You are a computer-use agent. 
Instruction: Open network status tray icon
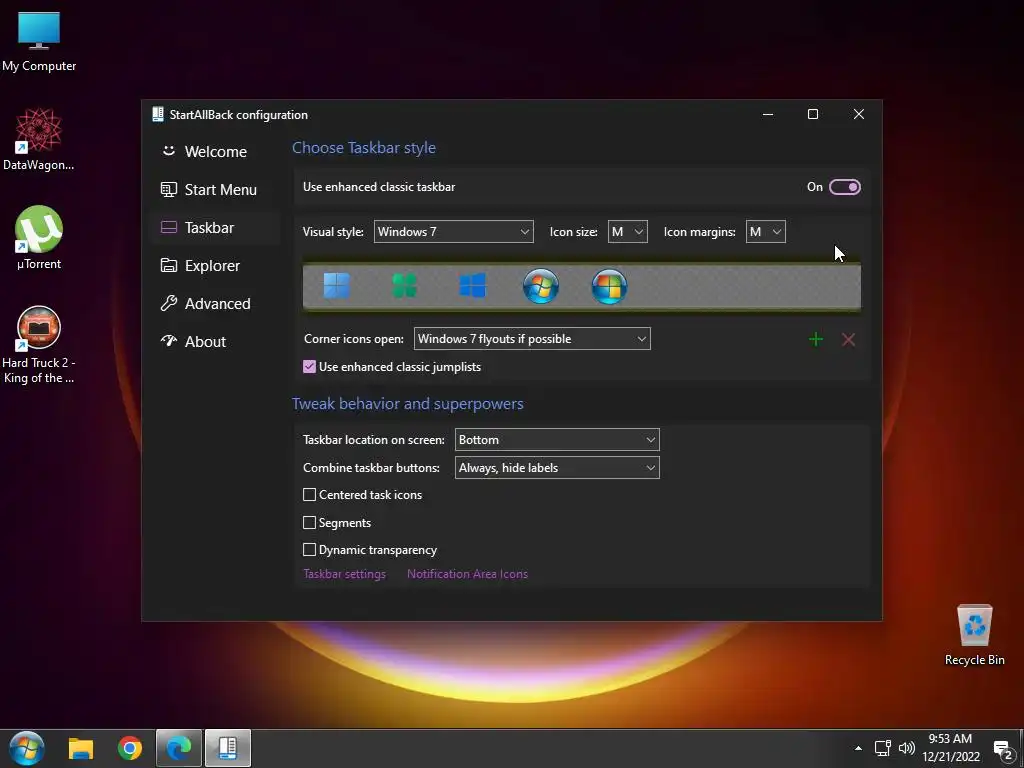point(882,748)
